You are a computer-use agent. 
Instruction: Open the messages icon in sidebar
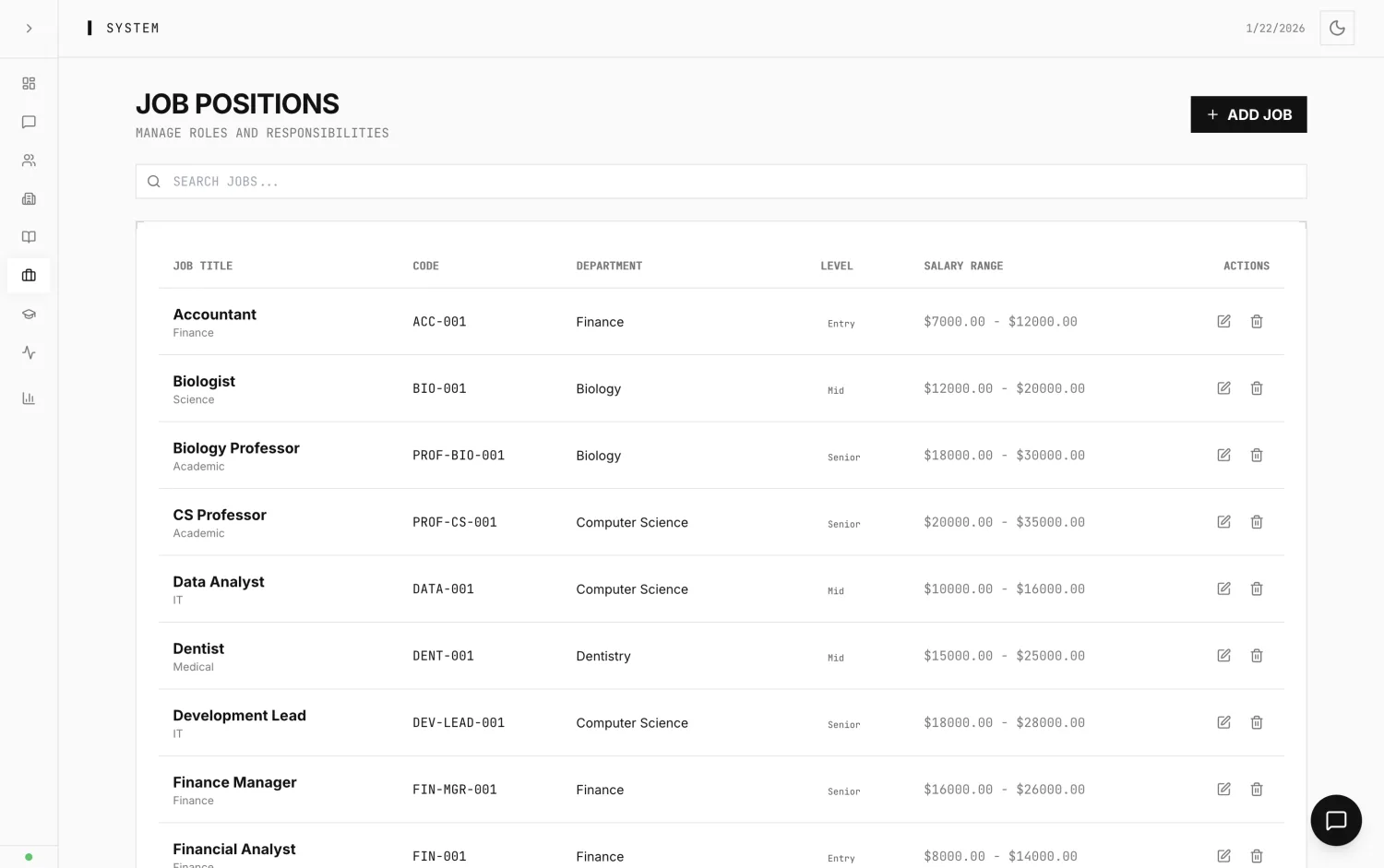pos(29,122)
